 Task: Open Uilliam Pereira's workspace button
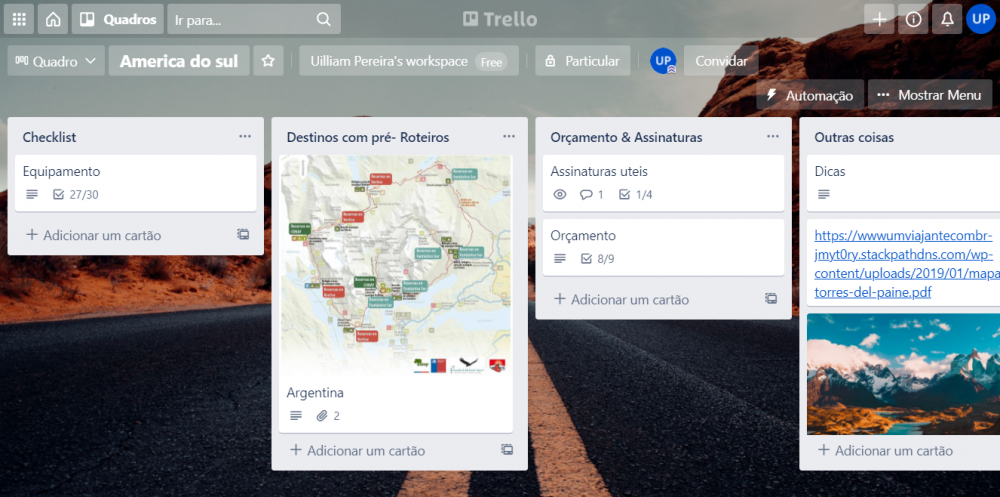point(409,61)
